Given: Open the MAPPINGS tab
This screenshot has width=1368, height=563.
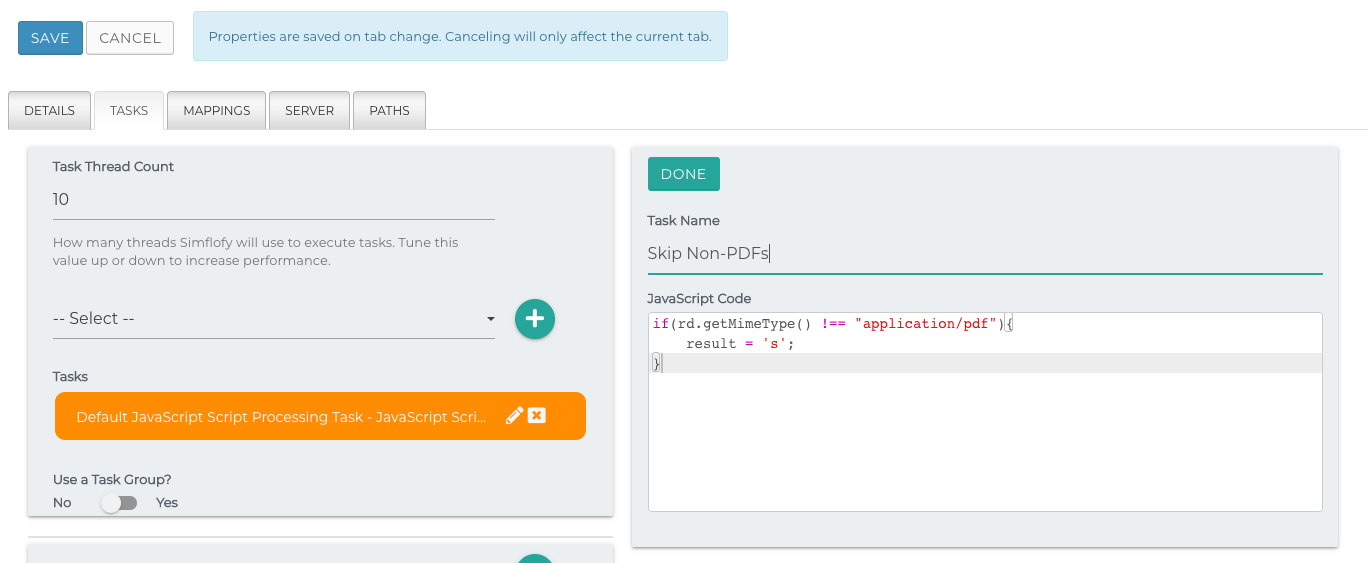Looking at the screenshot, I should click(x=217, y=111).
